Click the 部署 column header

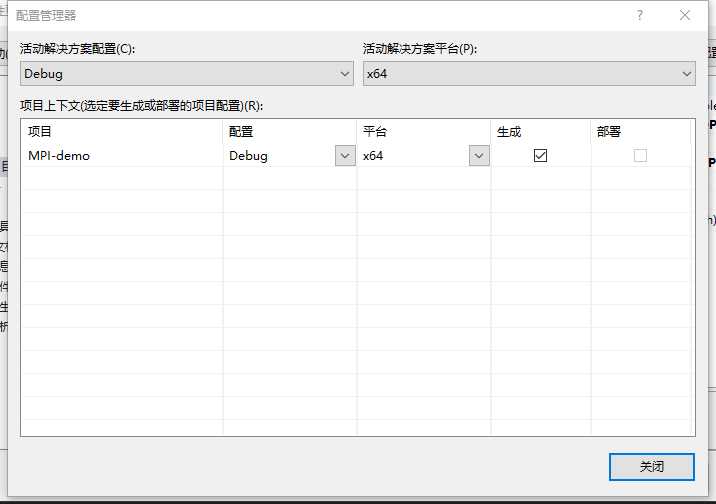click(x=641, y=132)
